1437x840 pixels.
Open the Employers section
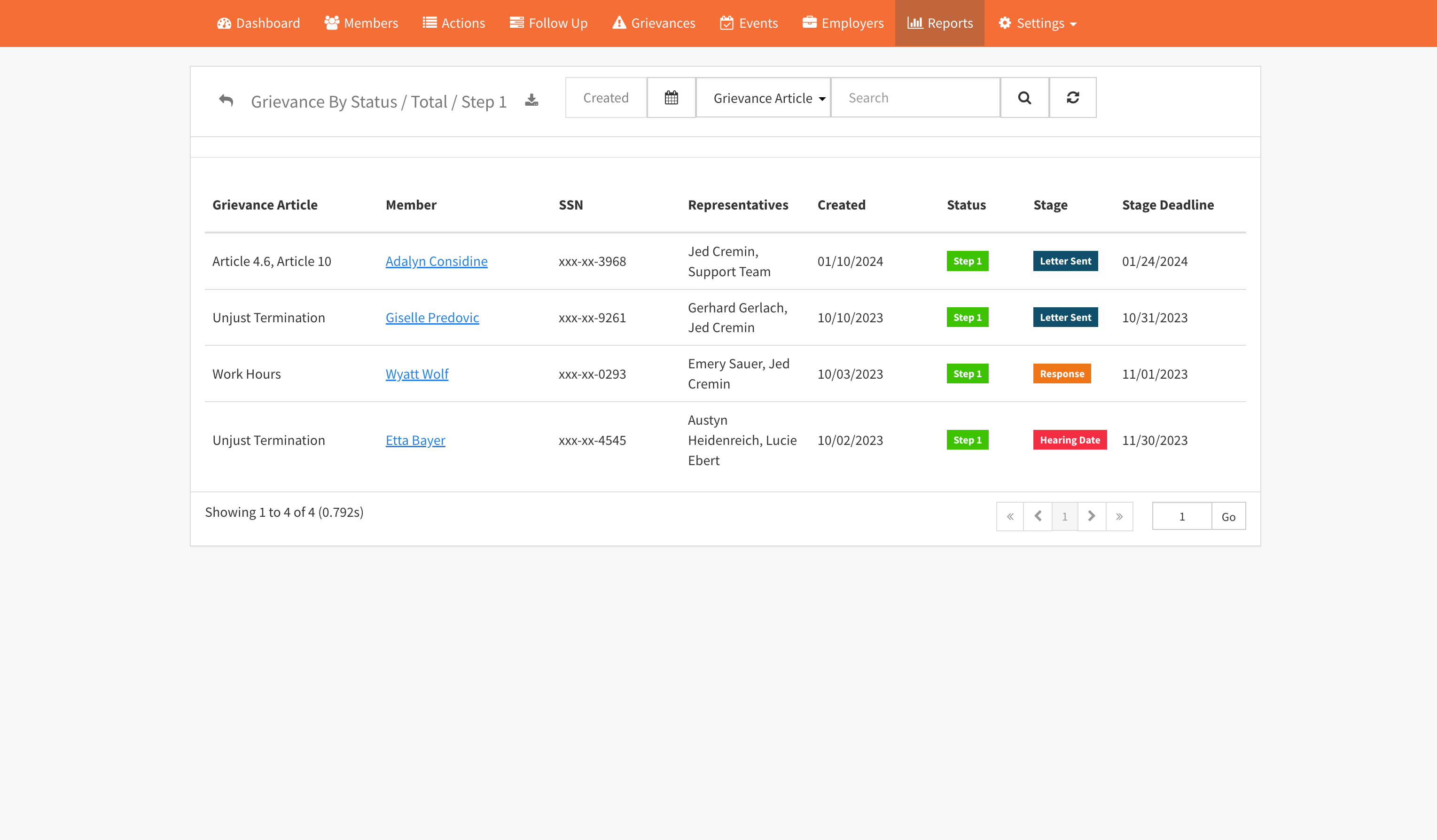click(843, 23)
